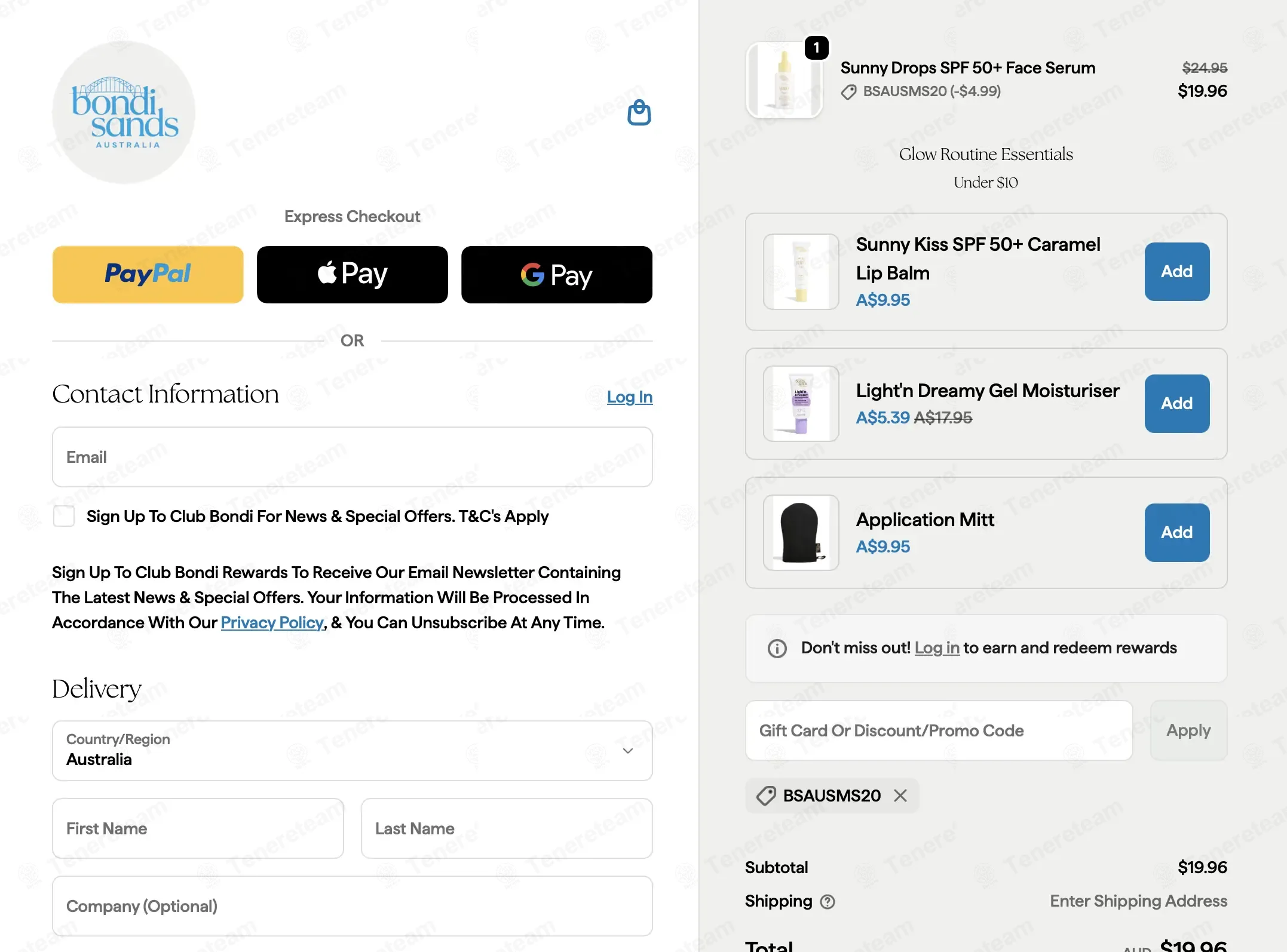Click the Gift Card Or Discount/Promo Code field
This screenshot has height=952, width=1287.
[x=939, y=730]
